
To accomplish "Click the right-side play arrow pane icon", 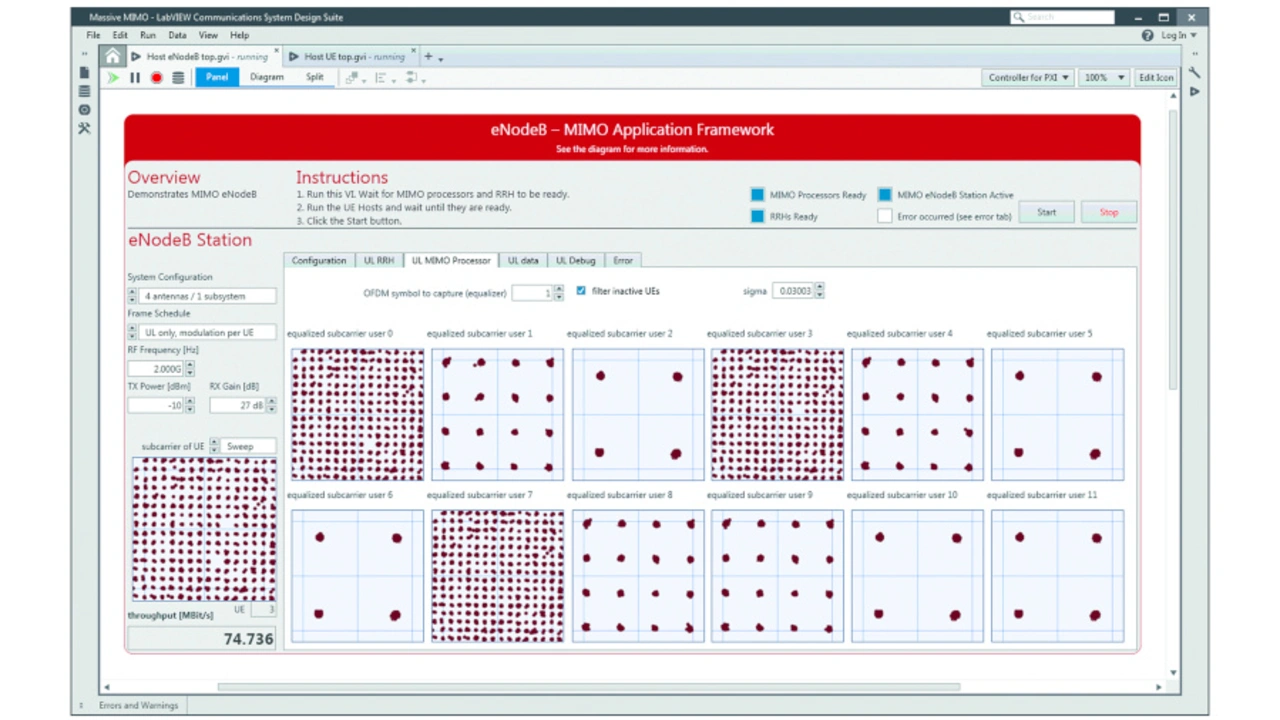I will point(1194,91).
